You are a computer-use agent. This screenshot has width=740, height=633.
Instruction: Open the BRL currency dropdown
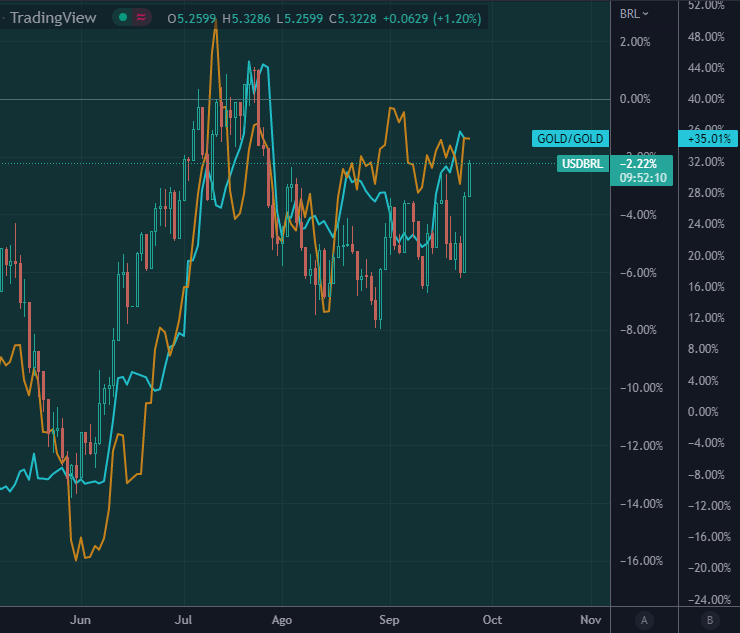(634, 13)
